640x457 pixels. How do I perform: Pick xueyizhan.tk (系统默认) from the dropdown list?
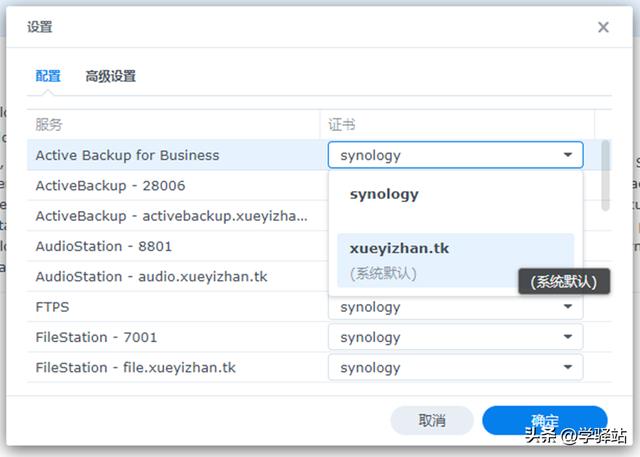tap(456, 260)
